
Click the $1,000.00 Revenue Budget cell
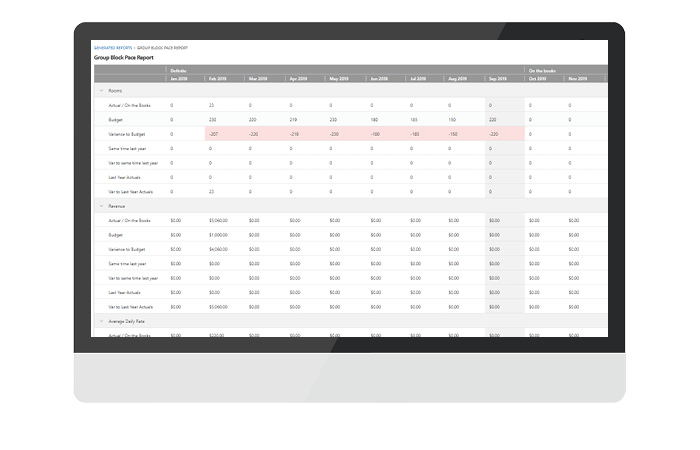point(219,234)
